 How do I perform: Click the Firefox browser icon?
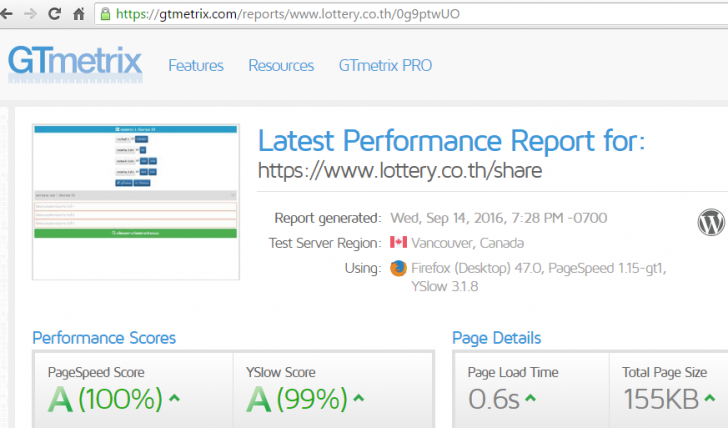[x=398, y=268]
